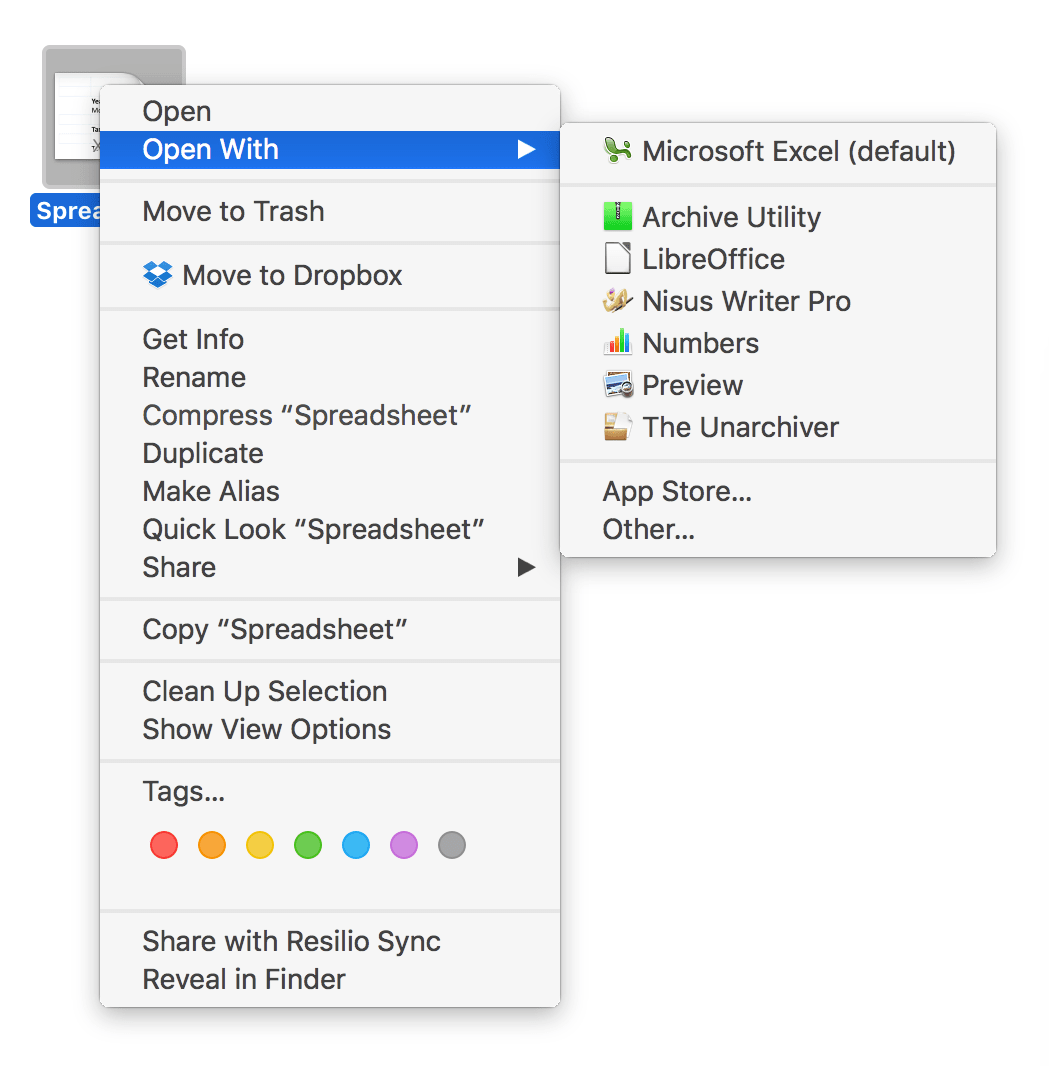Viewport: 1049px width, 1066px height.
Task: Choose App Store… in the submenu
Action: point(778,492)
